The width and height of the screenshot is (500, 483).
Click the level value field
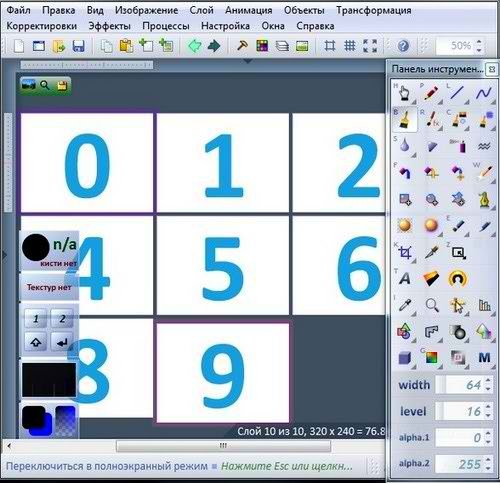coord(463,411)
